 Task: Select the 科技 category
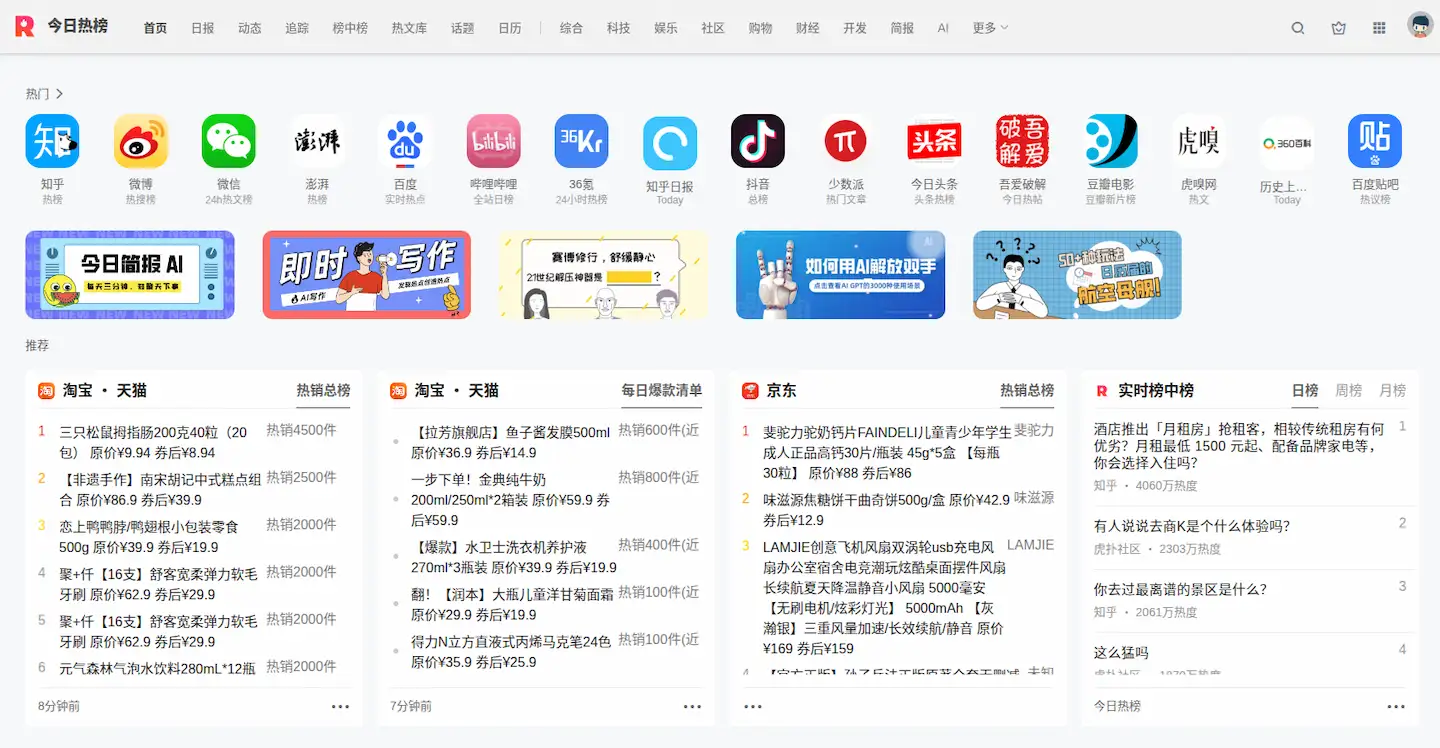pyautogui.click(x=618, y=28)
